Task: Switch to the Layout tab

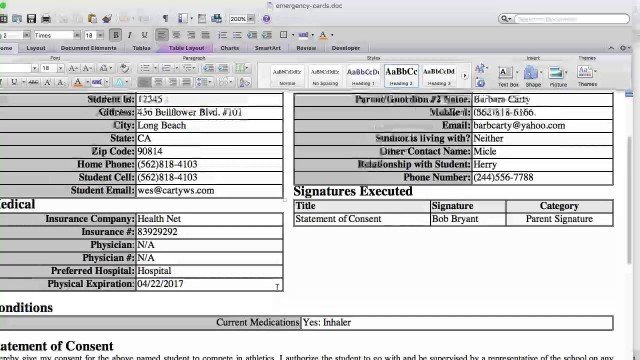Action: coord(36,48)
